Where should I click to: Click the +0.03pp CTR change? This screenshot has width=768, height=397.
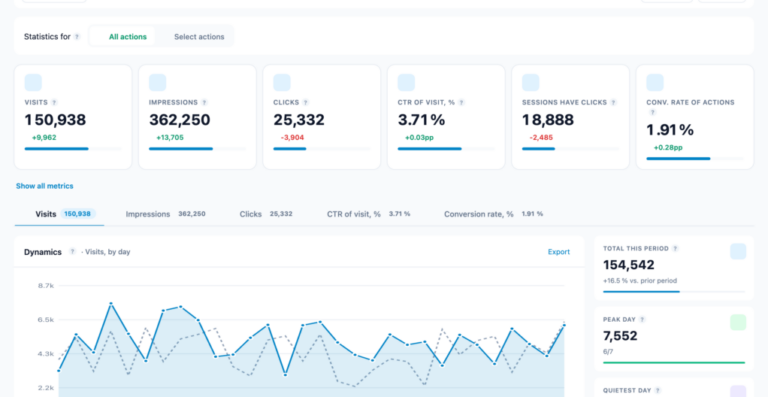[x=419, y=138]
